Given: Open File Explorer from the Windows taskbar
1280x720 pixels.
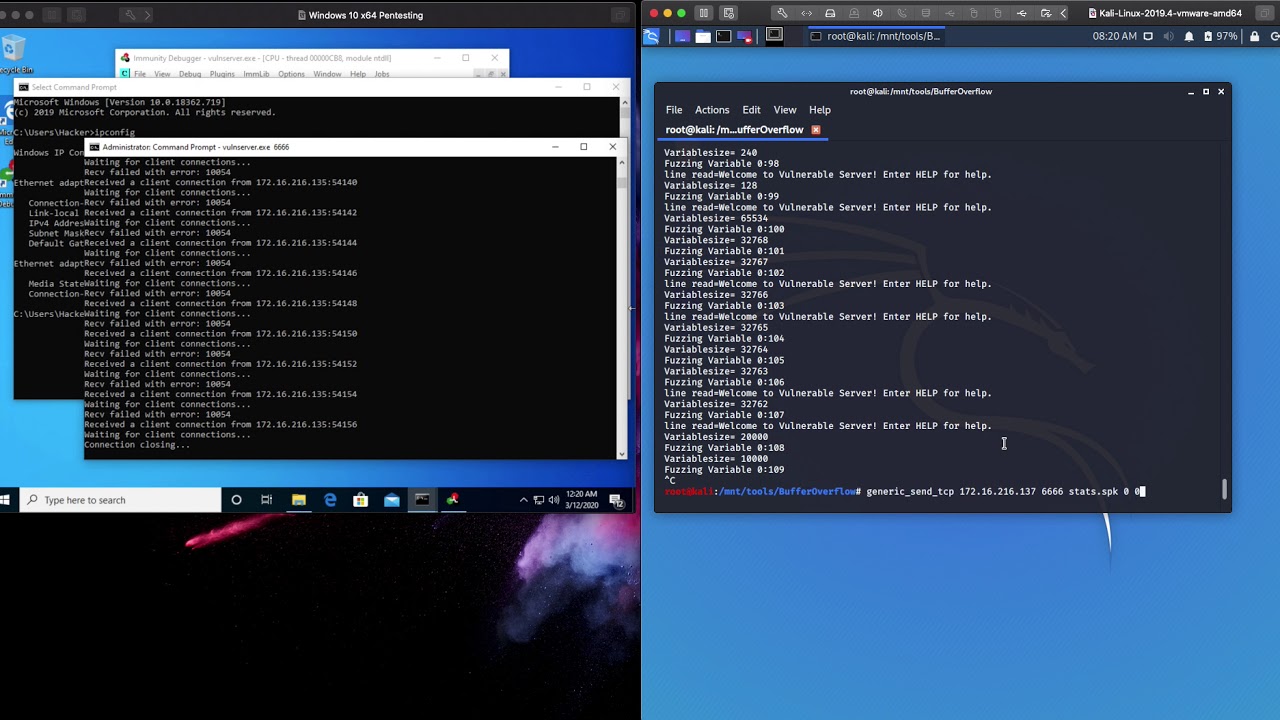Looking at the screenshot, I should click(298, 500).
